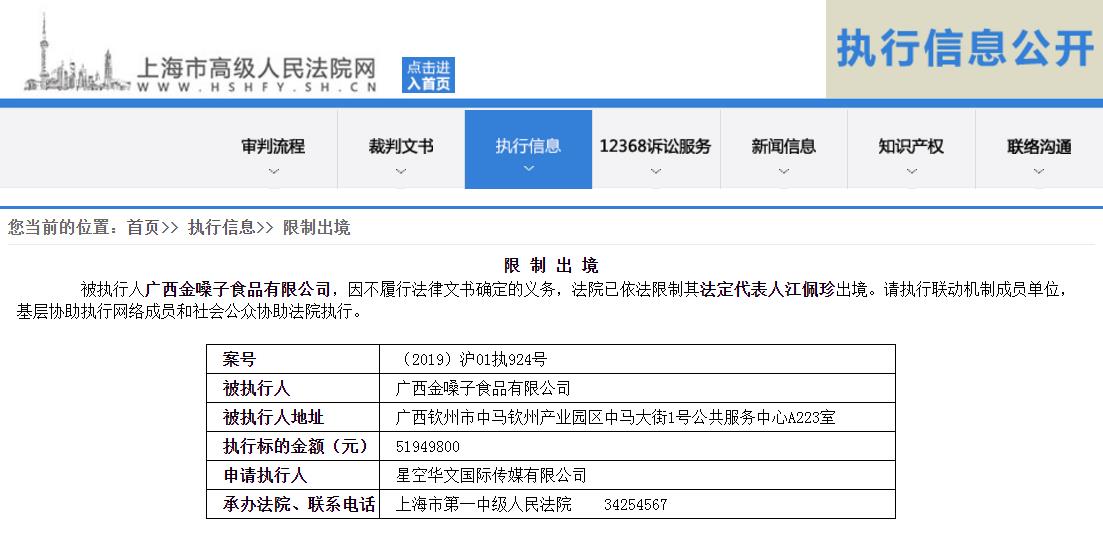Expand the chevron under 执行信息
The width and height of the screenshot is (1103, 534).
pyautogui.click(x=528, y=169)
